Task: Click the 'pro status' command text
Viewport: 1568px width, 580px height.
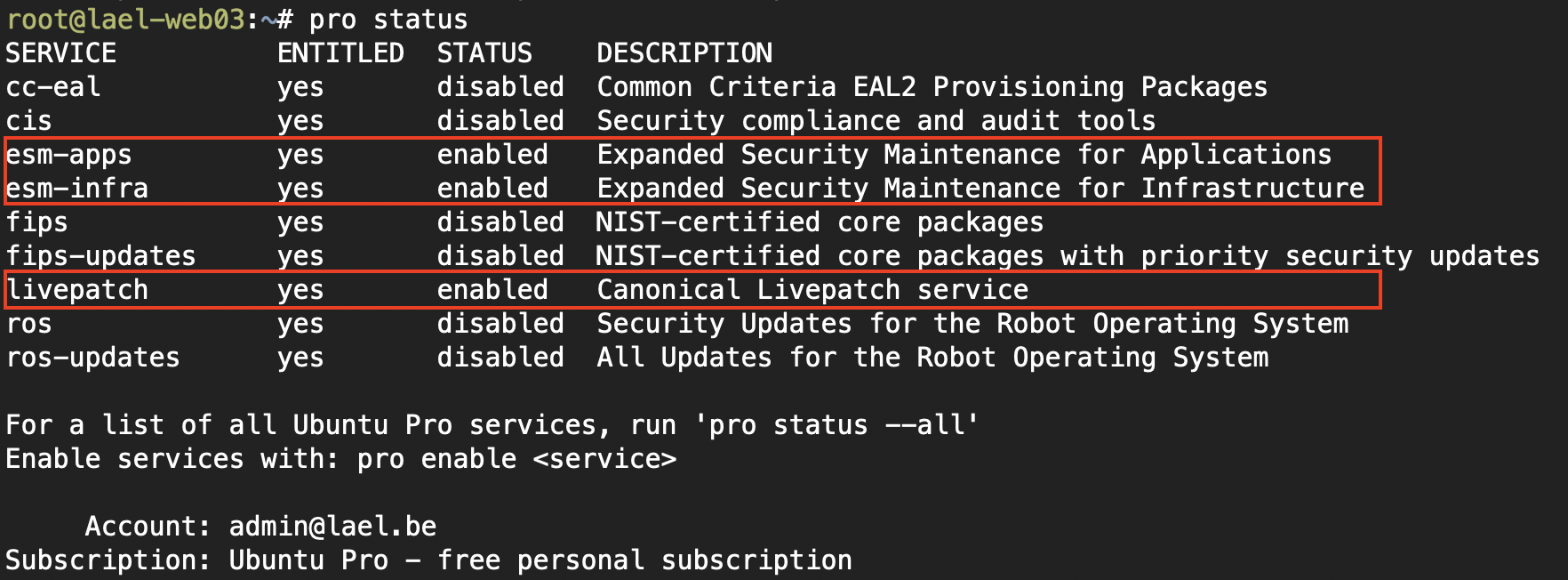Action: pyautogui.click(x=388, y=20)
